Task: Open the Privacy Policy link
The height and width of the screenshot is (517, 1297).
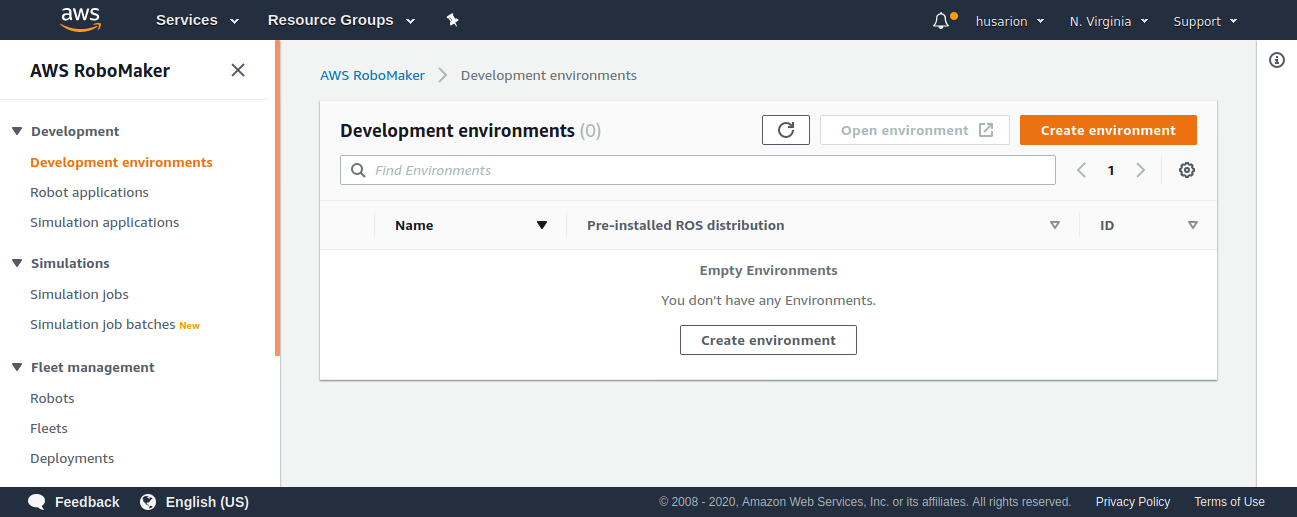Action: [x=1133, y=502]
